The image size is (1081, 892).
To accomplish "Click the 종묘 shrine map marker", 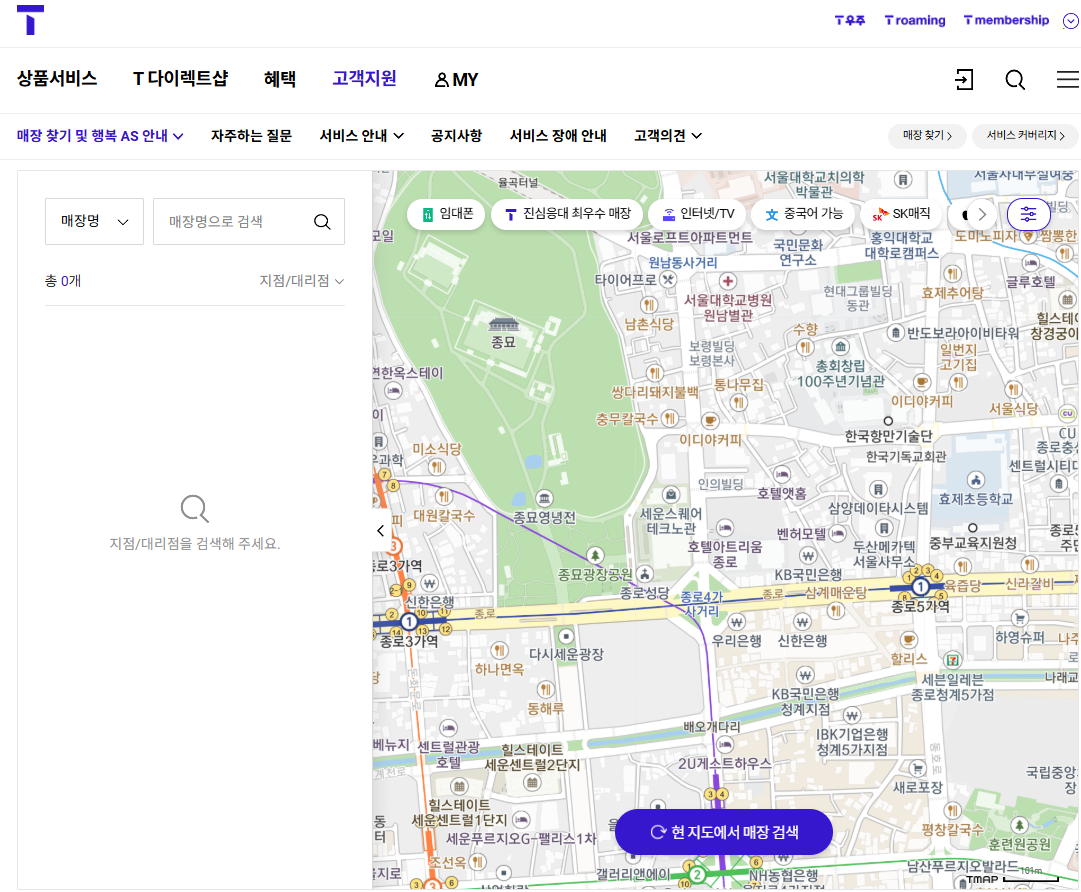I will click(x=503, y=324).
